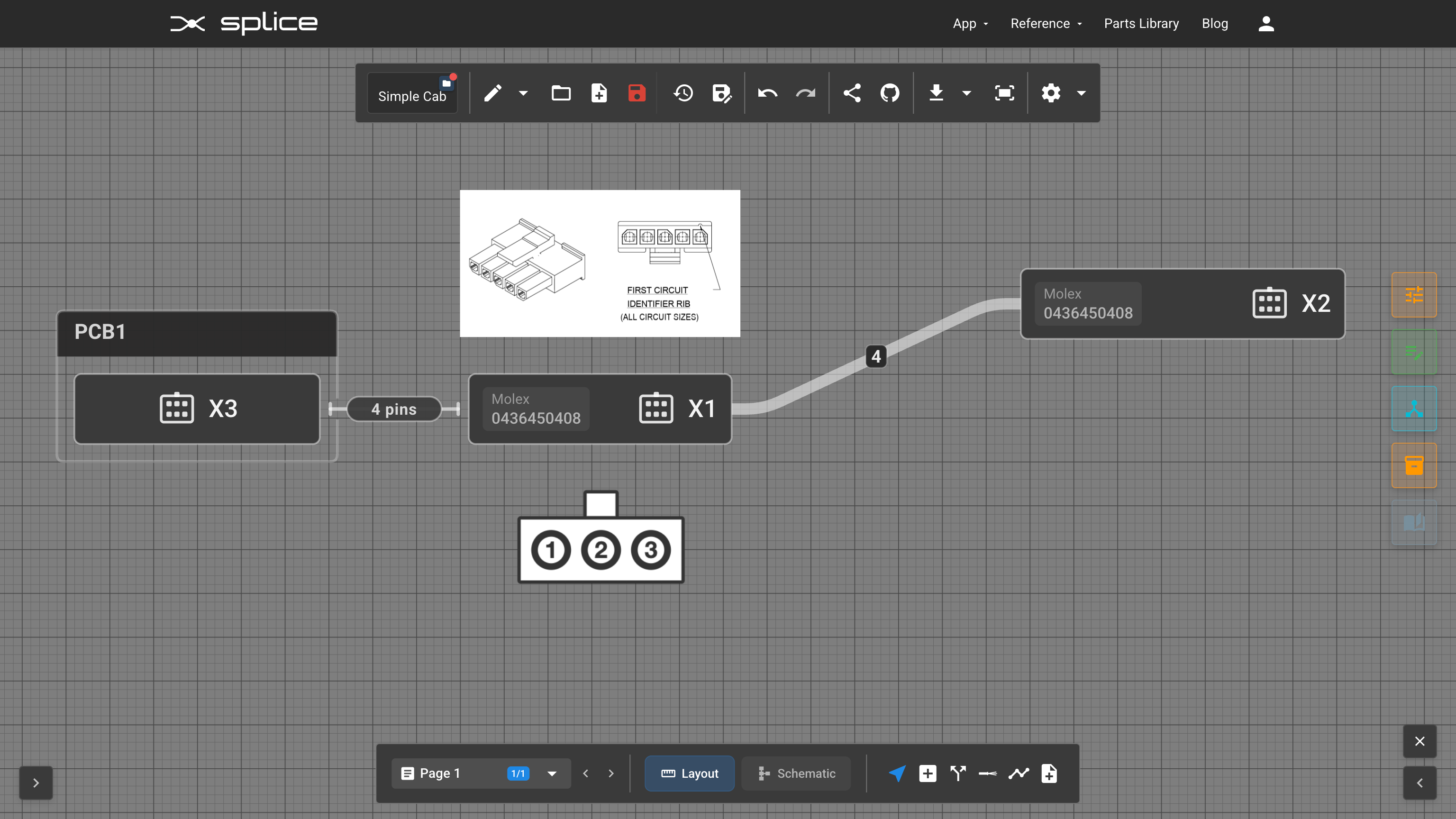1456x819 pixels.
Task: Expand the download options dropdown
Action: (x=966, y=93)
